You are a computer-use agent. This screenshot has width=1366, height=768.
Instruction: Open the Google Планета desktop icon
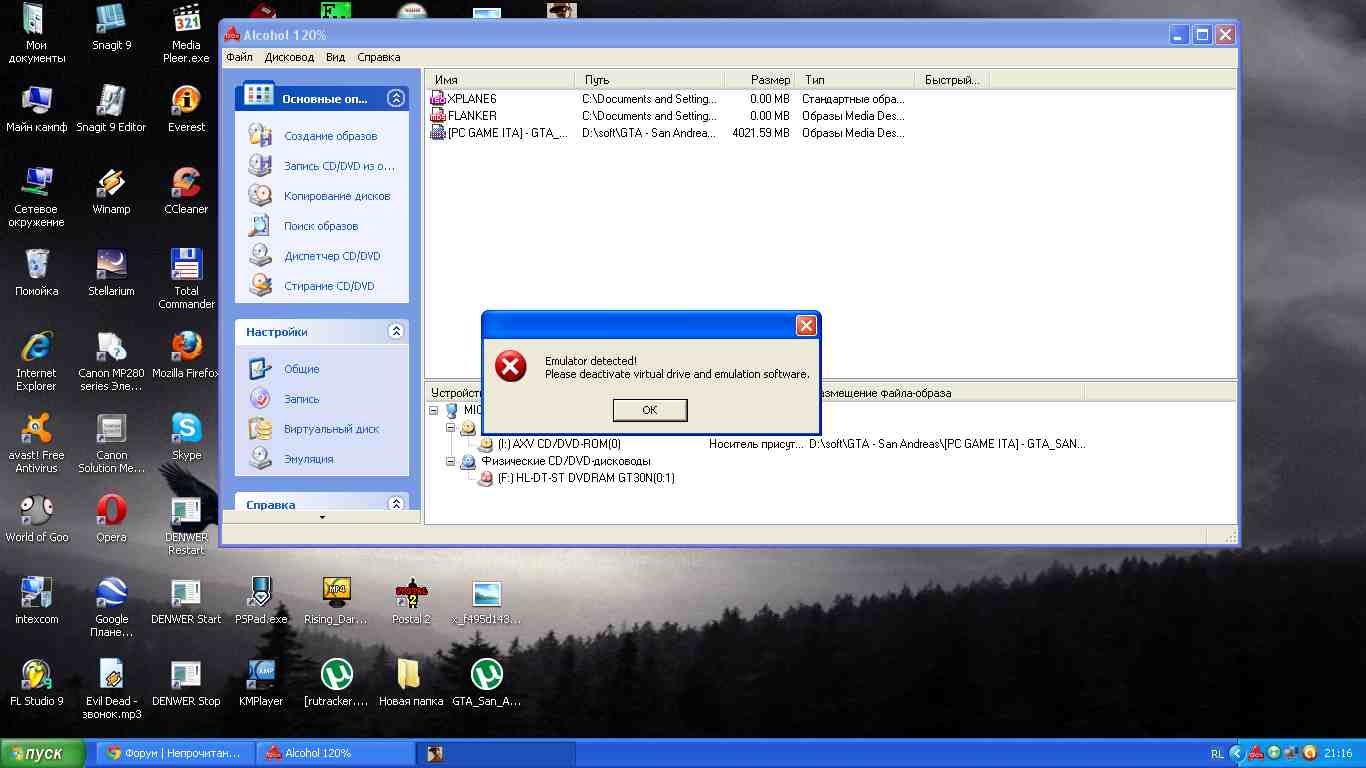pos(111,608)
